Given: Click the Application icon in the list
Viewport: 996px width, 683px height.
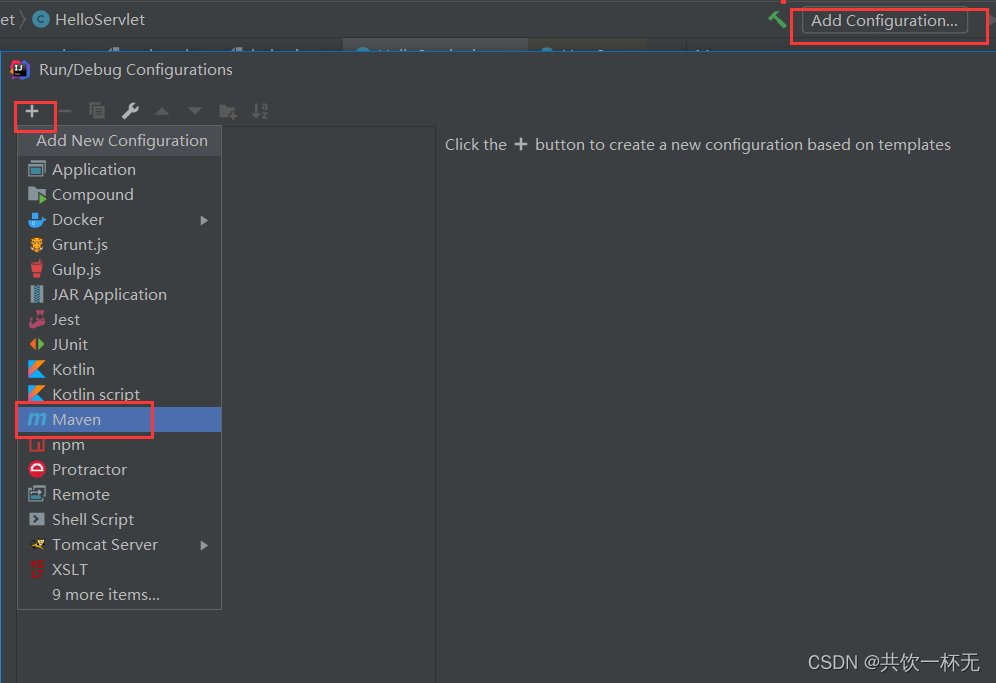Looking at the screenshot, I should [x=37, y=169].
